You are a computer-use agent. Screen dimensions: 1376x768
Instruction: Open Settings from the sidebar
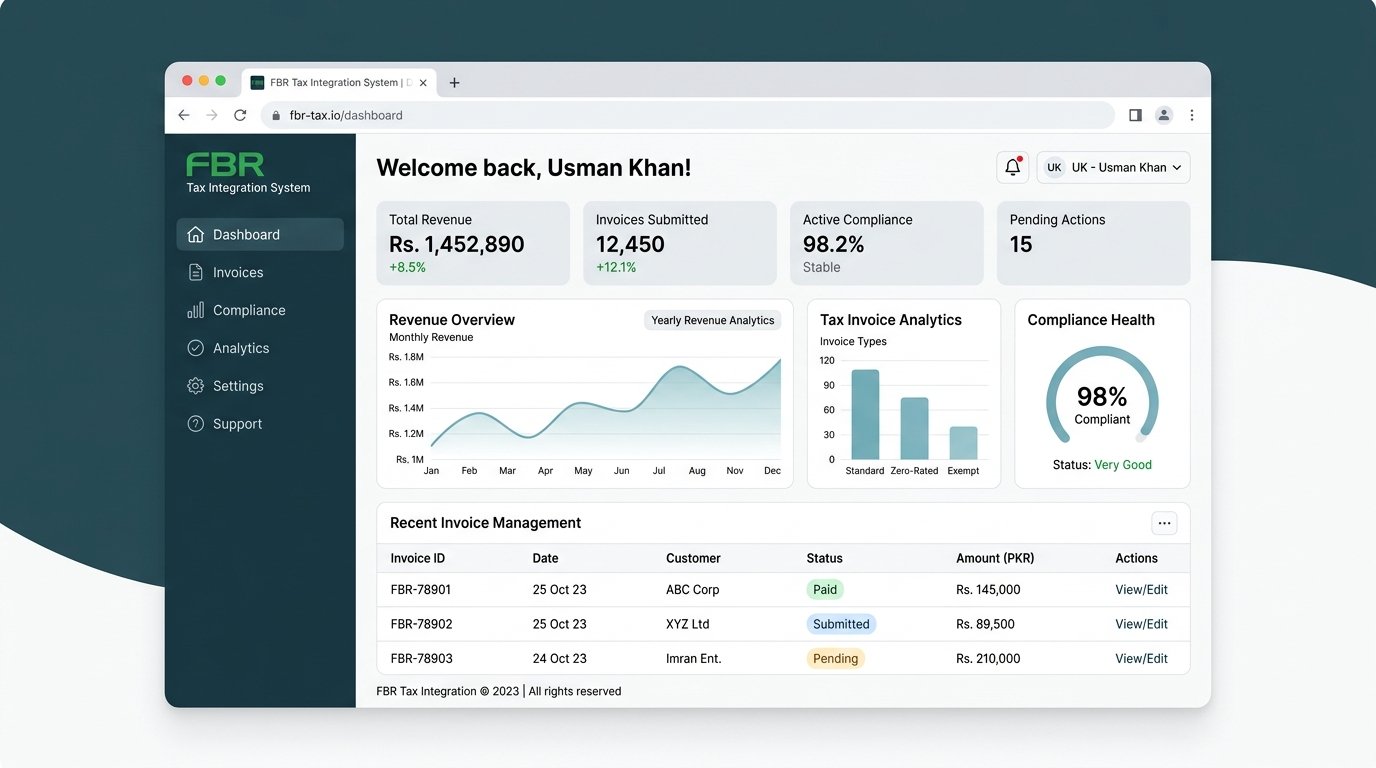(260, 386)
